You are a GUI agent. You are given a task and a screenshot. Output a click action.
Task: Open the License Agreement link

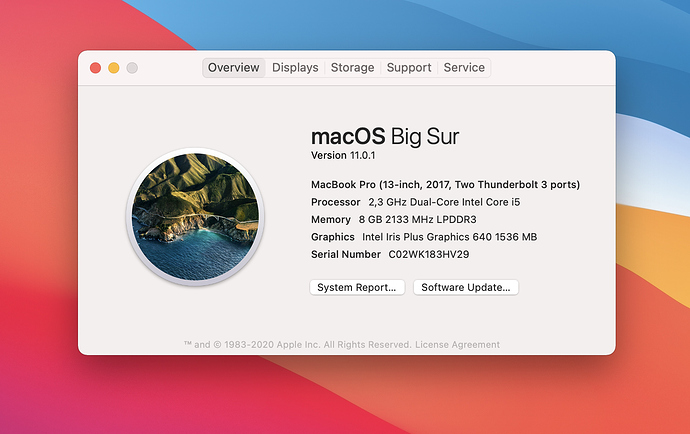pyautogui.click(x=457, y=345)
